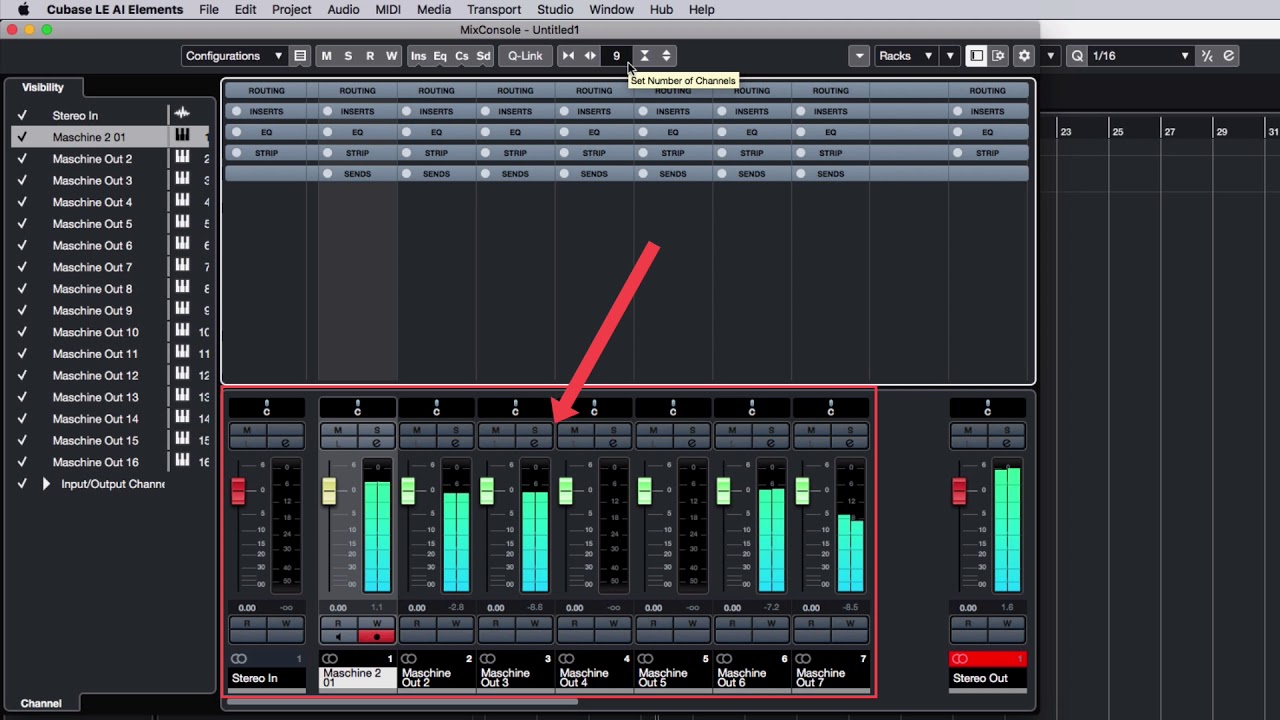1280x720 pixels.
Task: Click the quantize Q icon in project toolbar
Action: [1077, 56]
